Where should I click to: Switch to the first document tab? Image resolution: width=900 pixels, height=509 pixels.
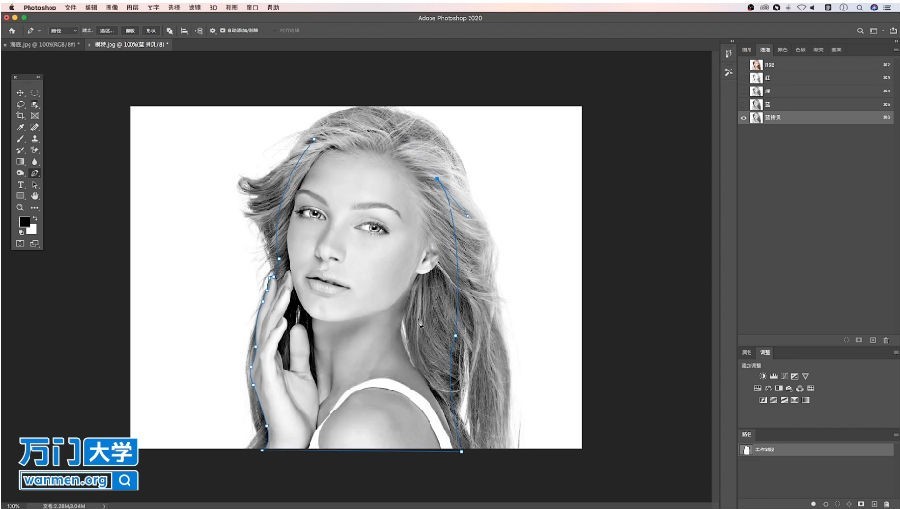click(x=42, y=44)
